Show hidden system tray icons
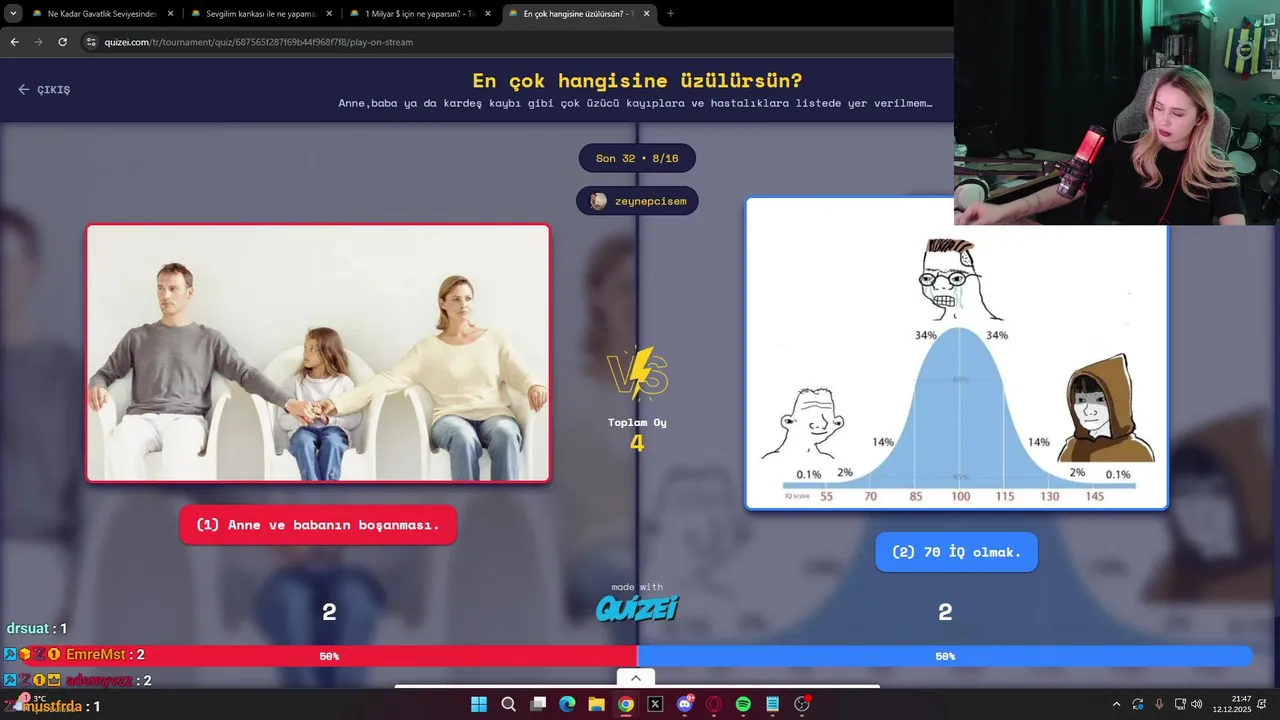This screenshot has width=1280, height=720. pos(1116,704)
